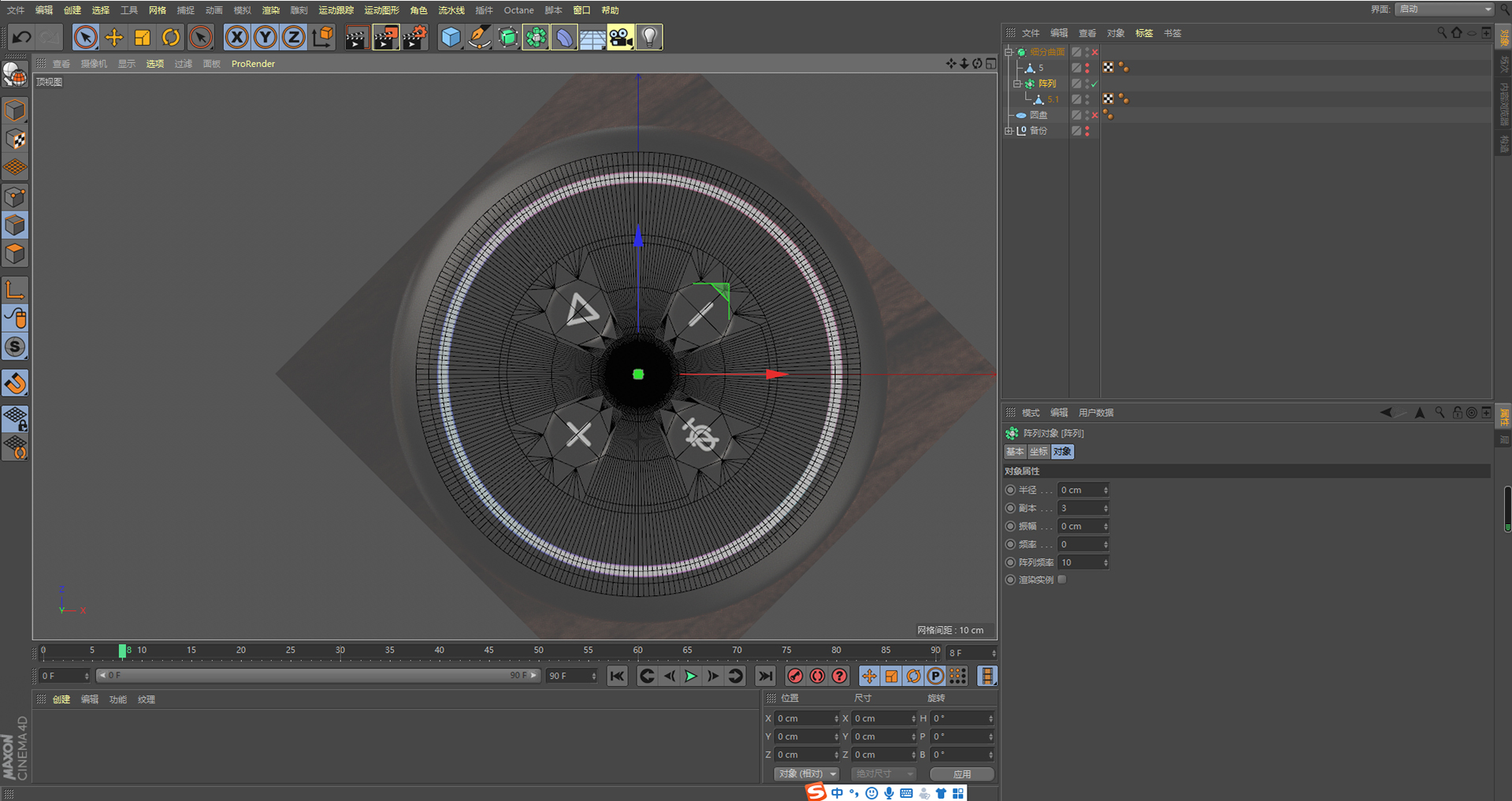Screen dimensions: 1512x801
Task: Click the timeline preview range bar
Action: pos(318,676)
